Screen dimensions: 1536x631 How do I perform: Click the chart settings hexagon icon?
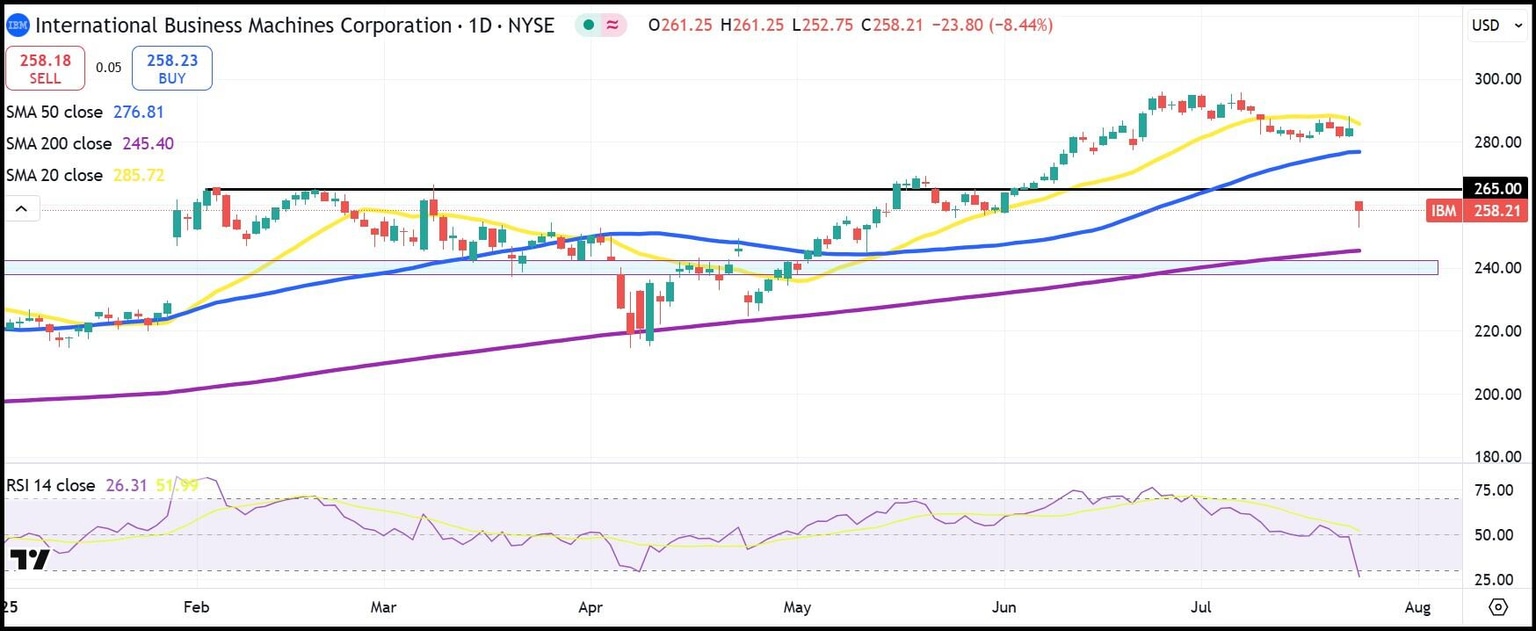[x=1499, y=607]
